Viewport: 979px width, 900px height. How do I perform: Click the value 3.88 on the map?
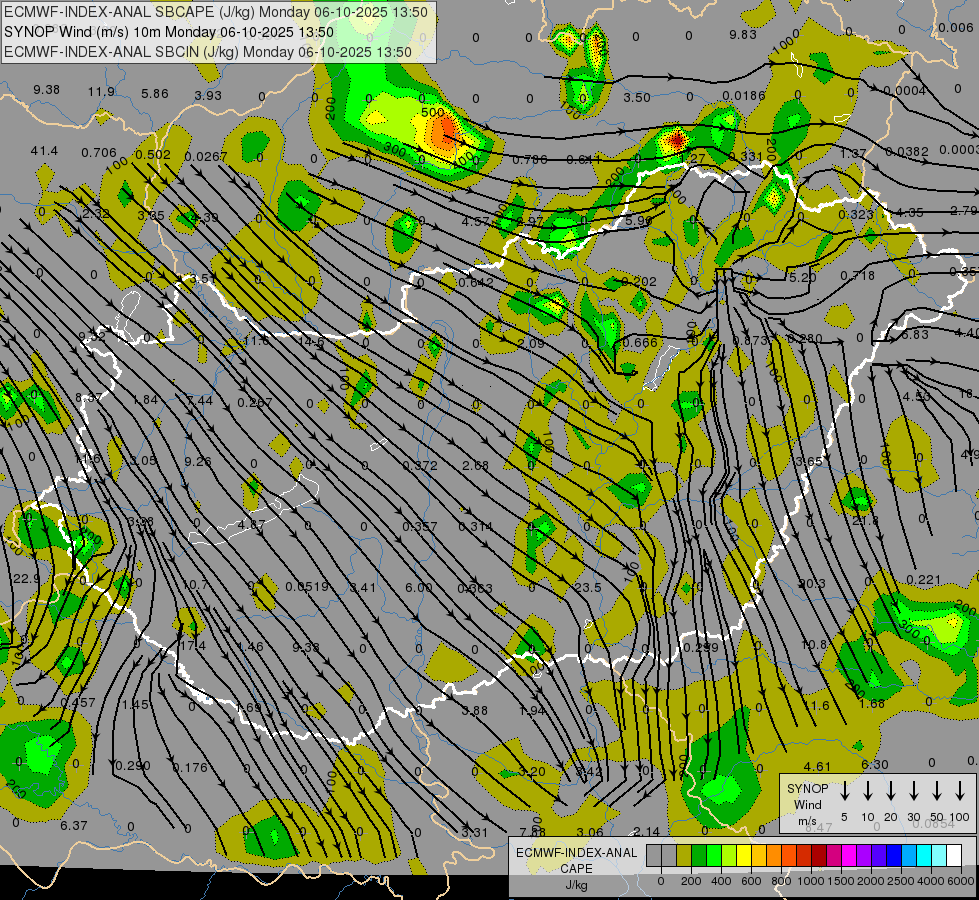[475, 710]
